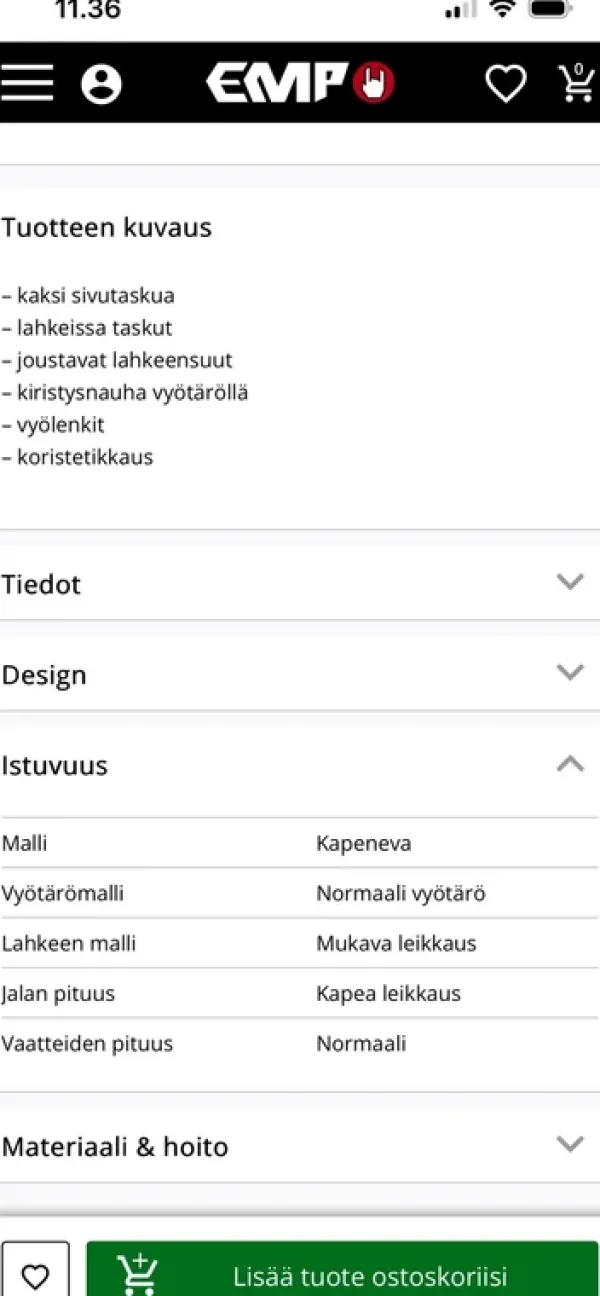Tap the Tuotteen kuvaus heading

(x=107, y=227)
